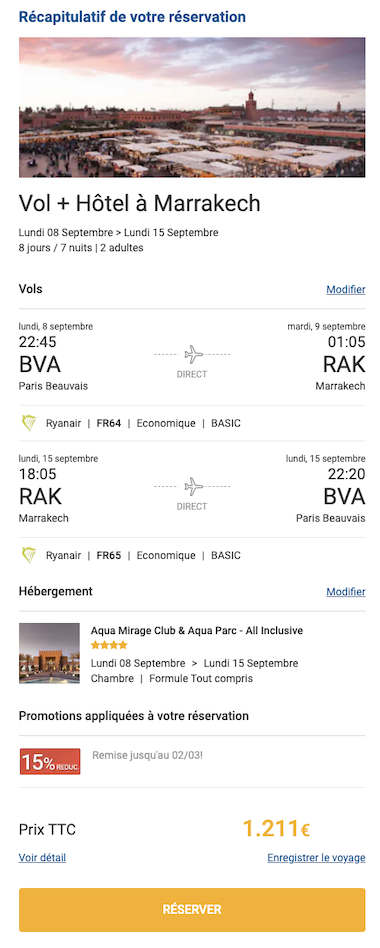Select the Aqua Mirage Club hotel name

pos(196,631)
